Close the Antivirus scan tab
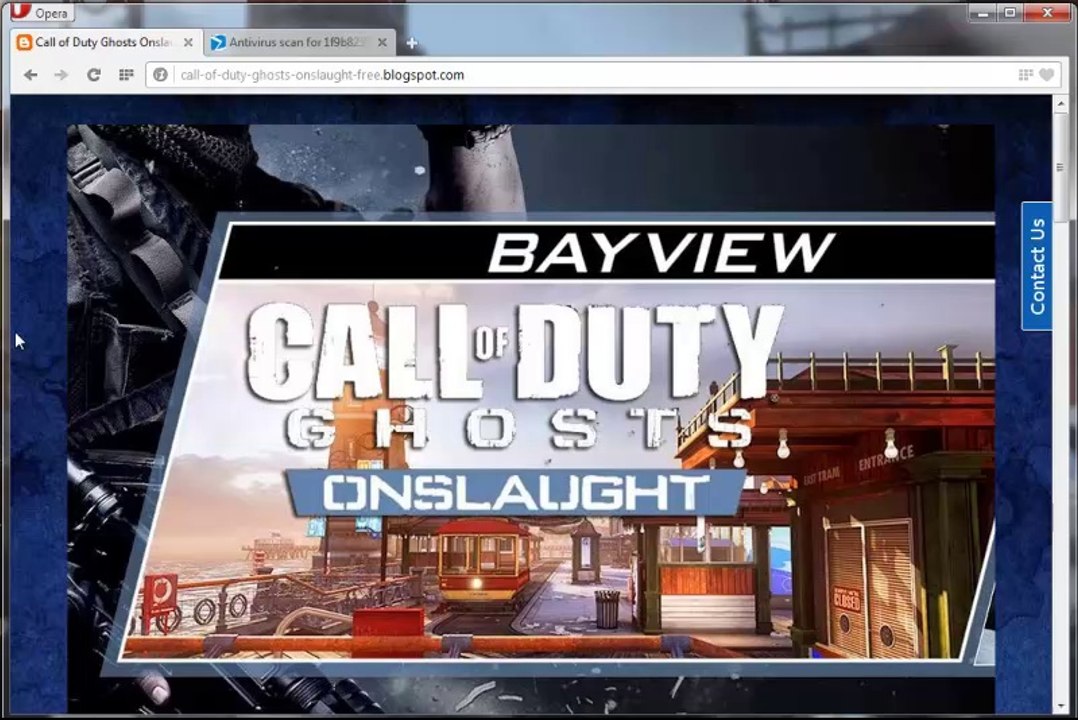Screen dimensions: 1078x720 pyautogui.click(x=382, y=43)
